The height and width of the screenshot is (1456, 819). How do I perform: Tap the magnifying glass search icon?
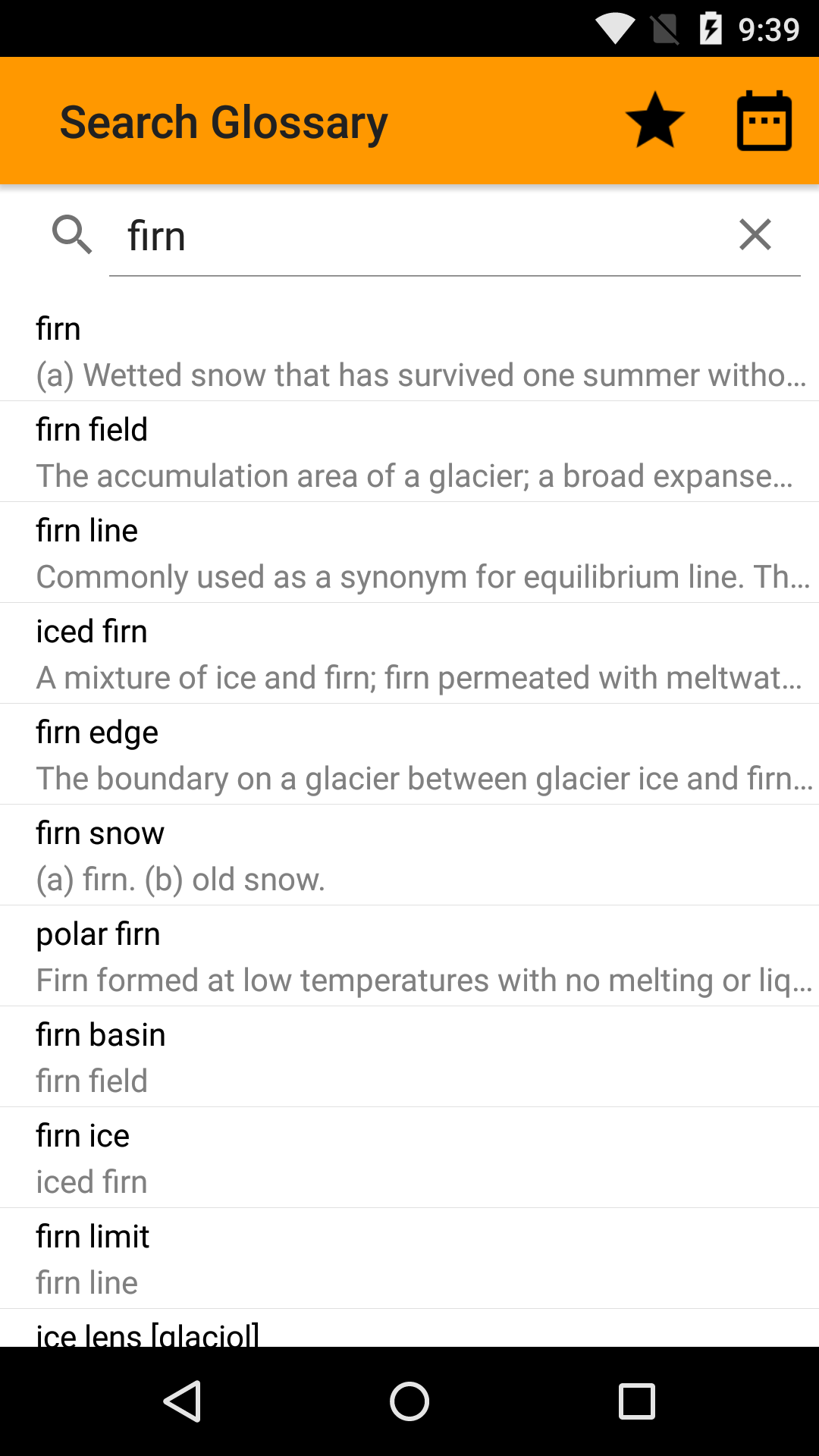(x=72, y=234)
